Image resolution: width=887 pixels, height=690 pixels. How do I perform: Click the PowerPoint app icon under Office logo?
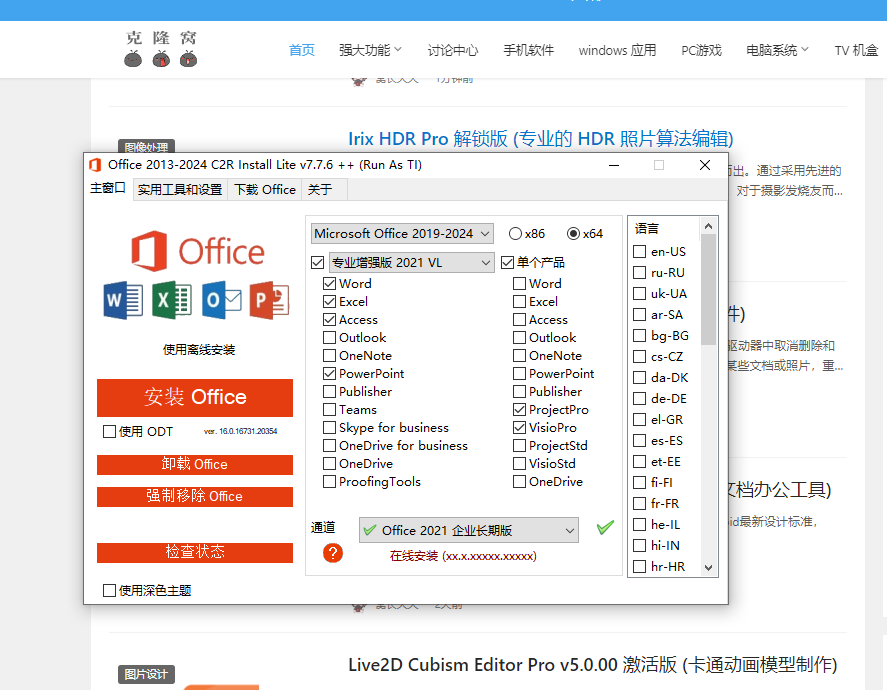coord(270,300)
